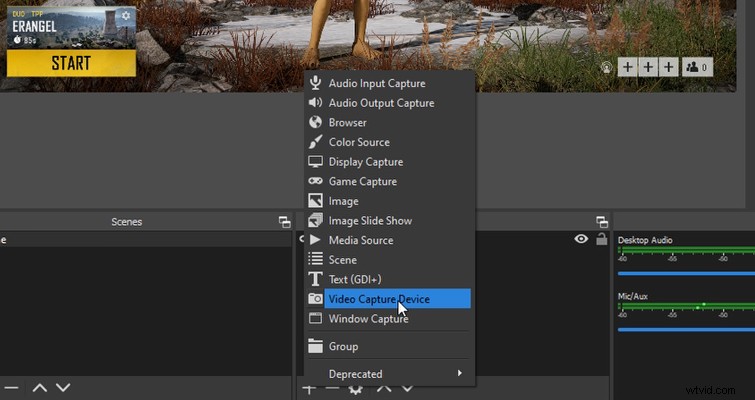Click the Mic/Aux label
755x400 pixels.
[x=632, y=296]
